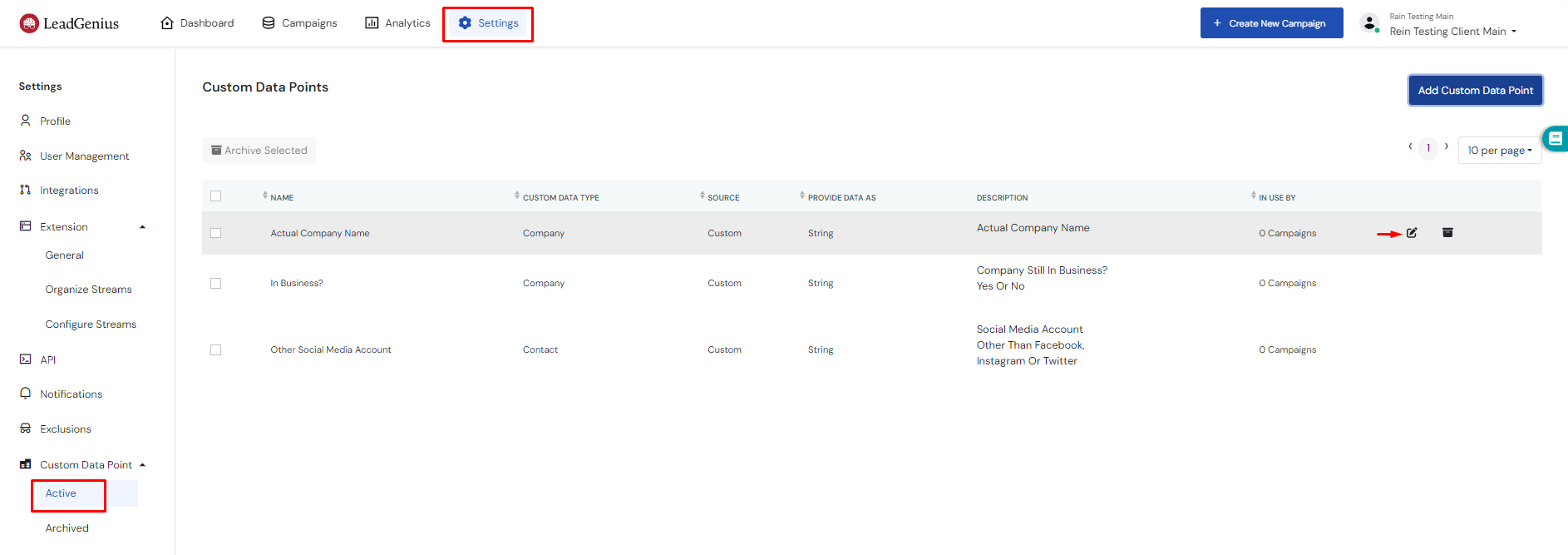Click the Analytics chart icon

coord(372,22)
